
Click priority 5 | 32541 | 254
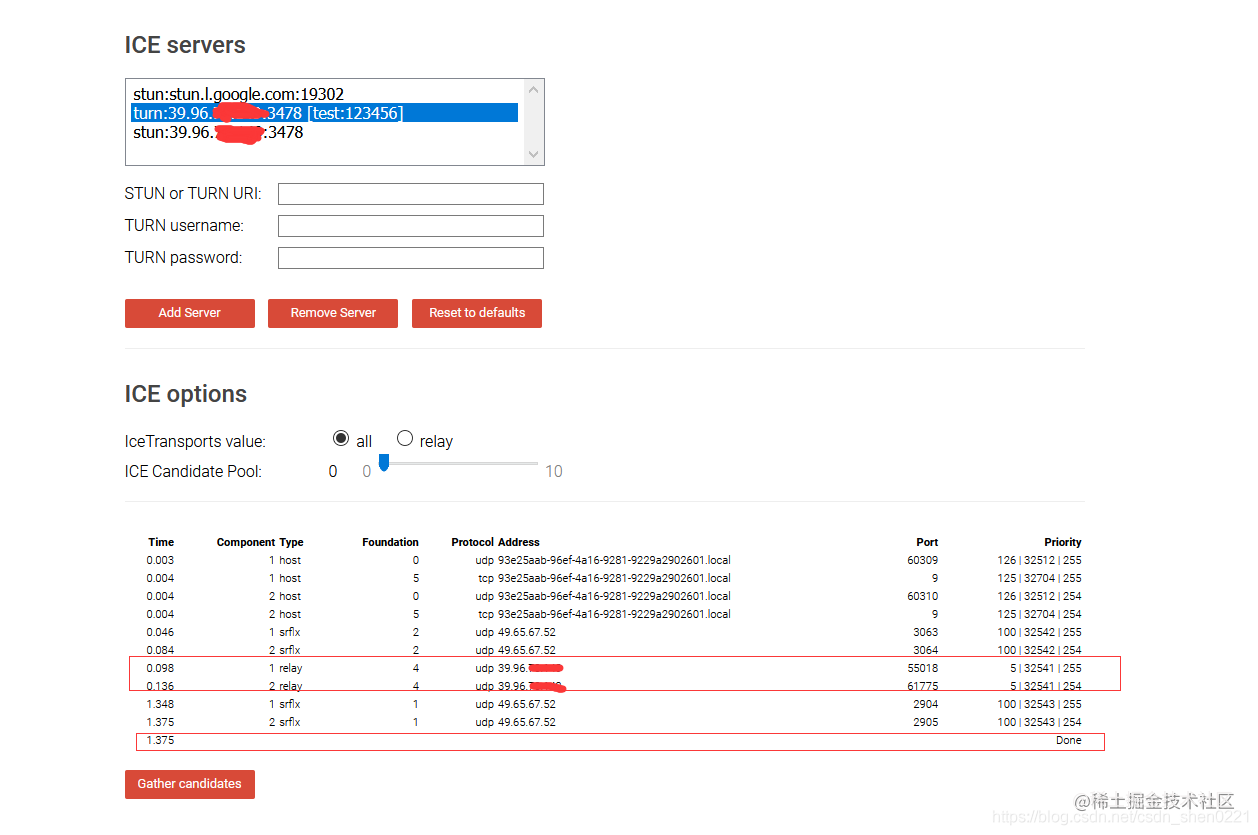coord(1046,686)
